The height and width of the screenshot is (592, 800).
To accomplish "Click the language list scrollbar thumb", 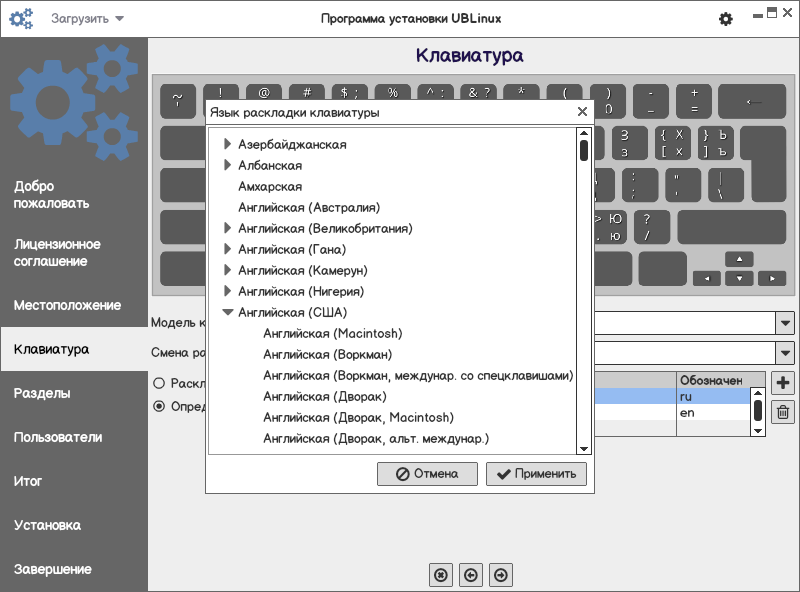I will tap(584, 151).
